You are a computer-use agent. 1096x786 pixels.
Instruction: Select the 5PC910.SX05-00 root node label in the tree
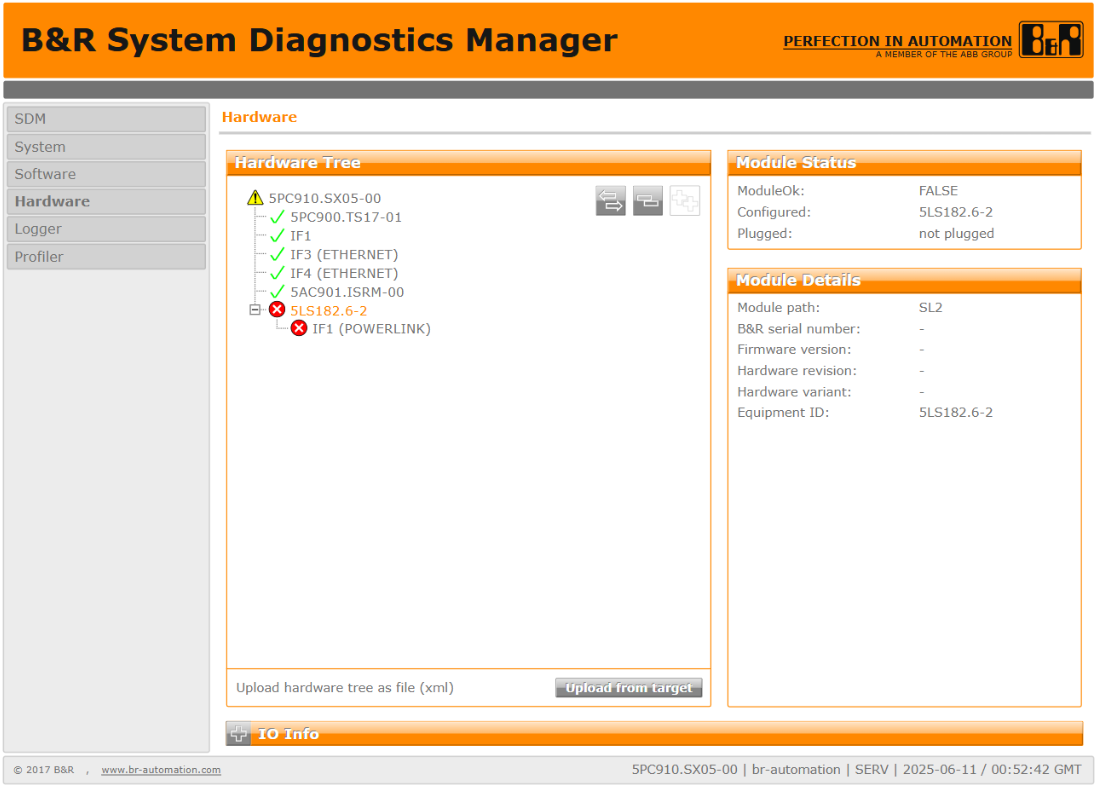tap(325, 199)
